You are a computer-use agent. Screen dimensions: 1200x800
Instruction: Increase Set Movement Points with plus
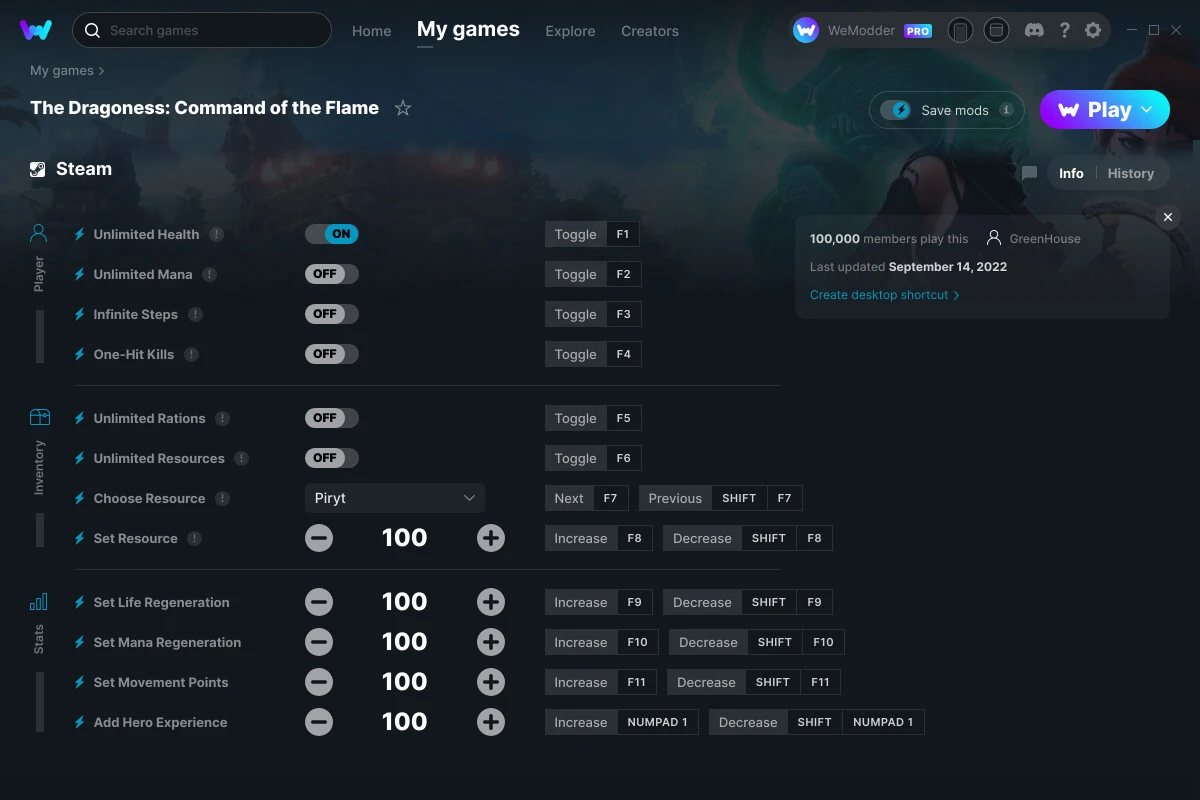pyautogui.click(x=491, y=682)
